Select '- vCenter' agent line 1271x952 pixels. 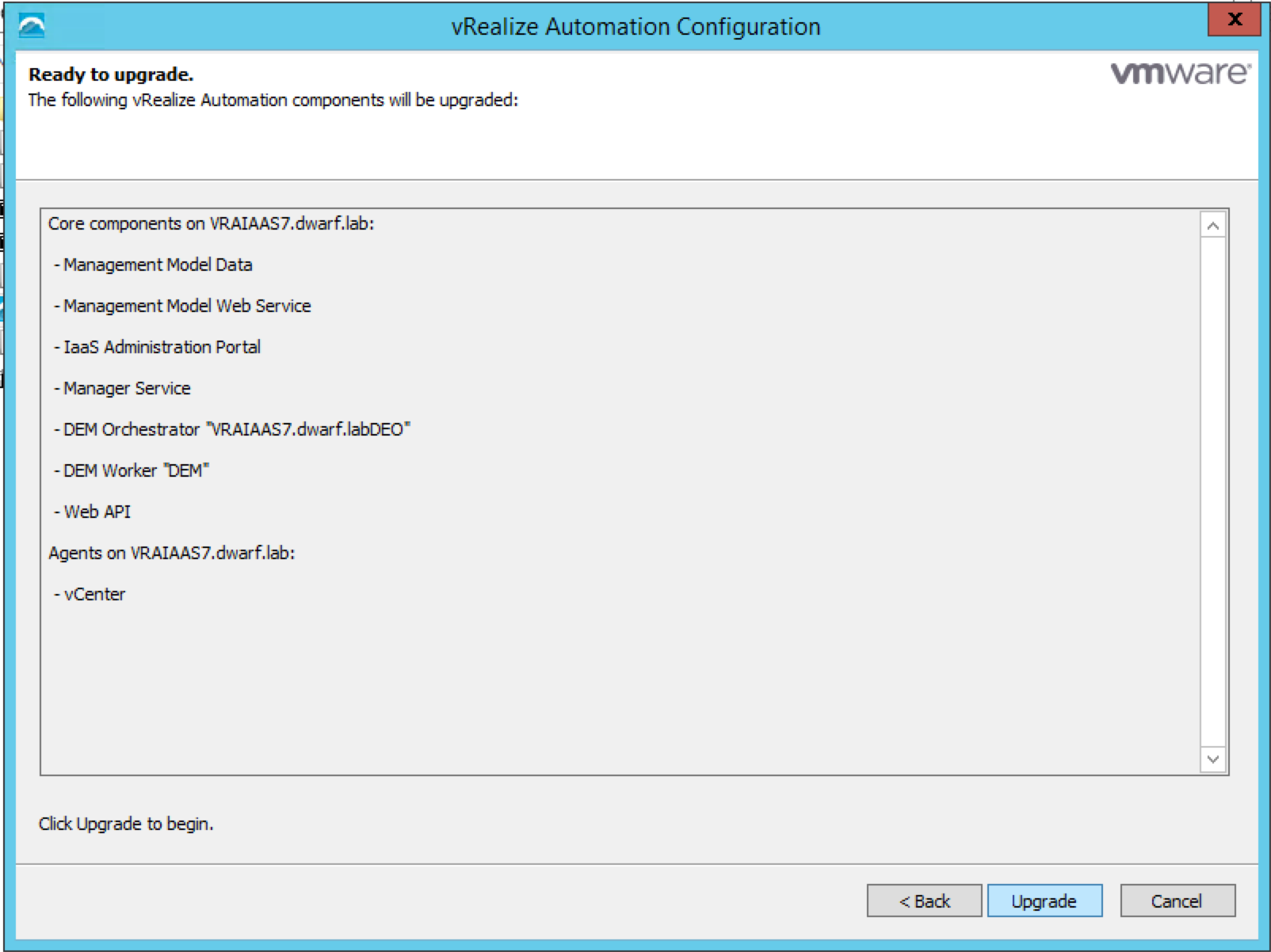point(90,594)
